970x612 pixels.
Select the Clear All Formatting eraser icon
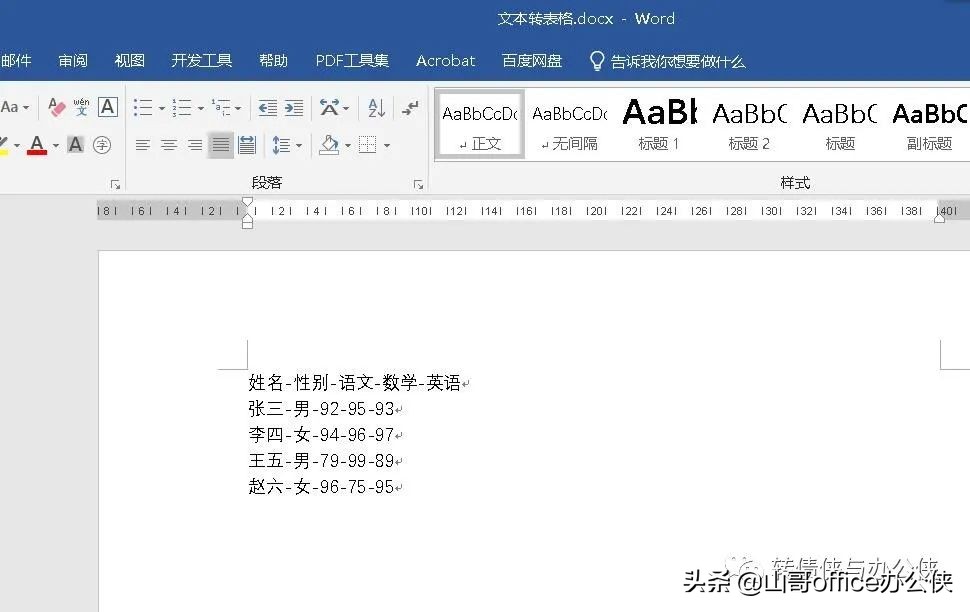pyautogui.click(x=55, y=108)
